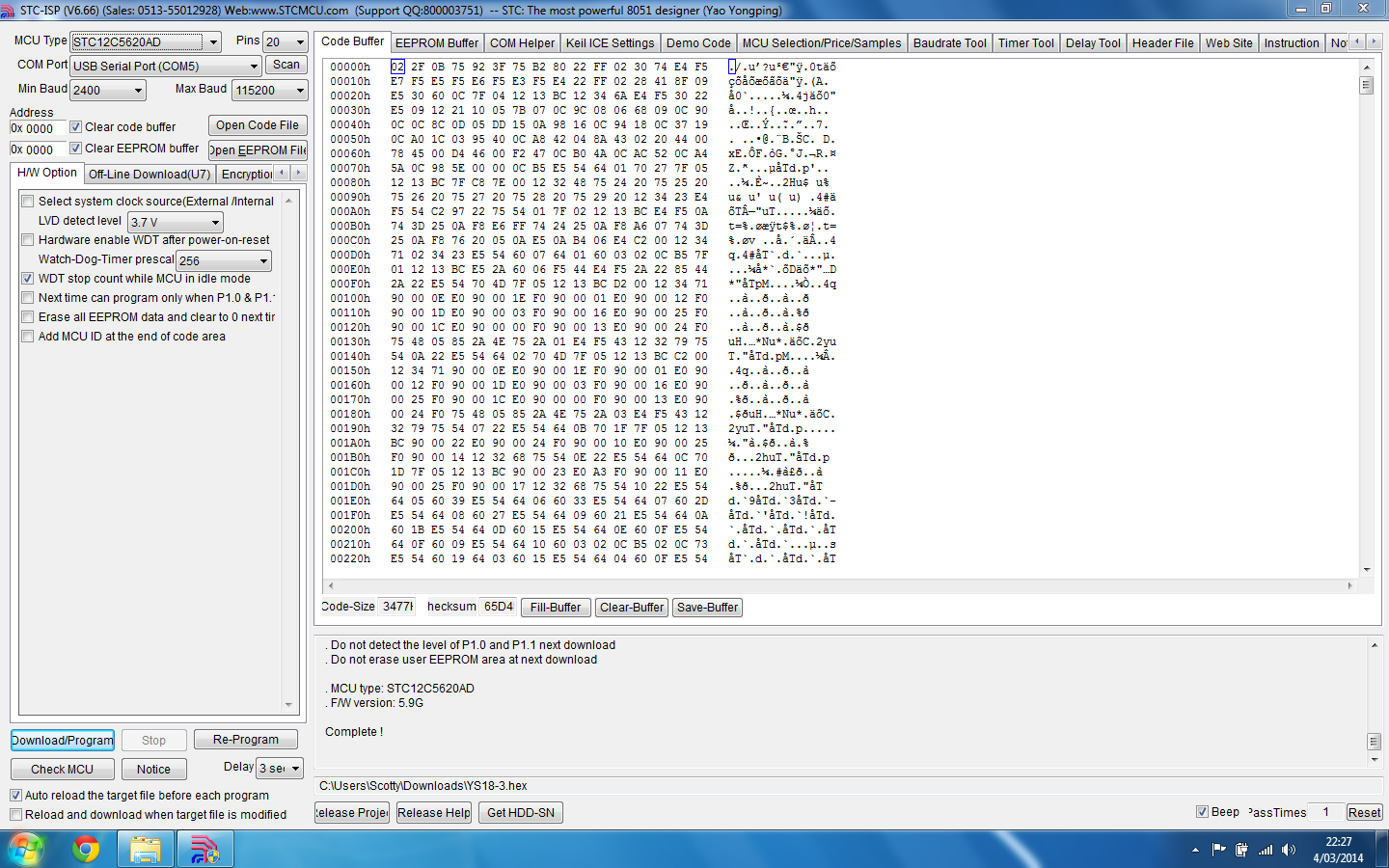This screenshot has width=1389, height=868.
Task: Open Windows Explorer taskbar icon
Action: coord(146,849)
